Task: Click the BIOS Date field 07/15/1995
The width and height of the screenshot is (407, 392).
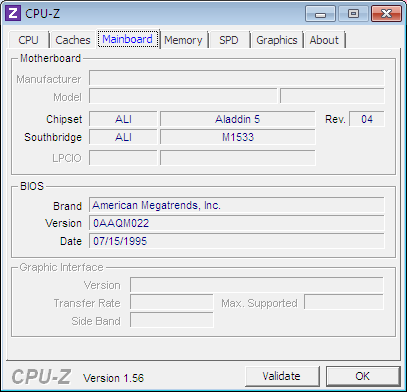Action: [237, 241]
